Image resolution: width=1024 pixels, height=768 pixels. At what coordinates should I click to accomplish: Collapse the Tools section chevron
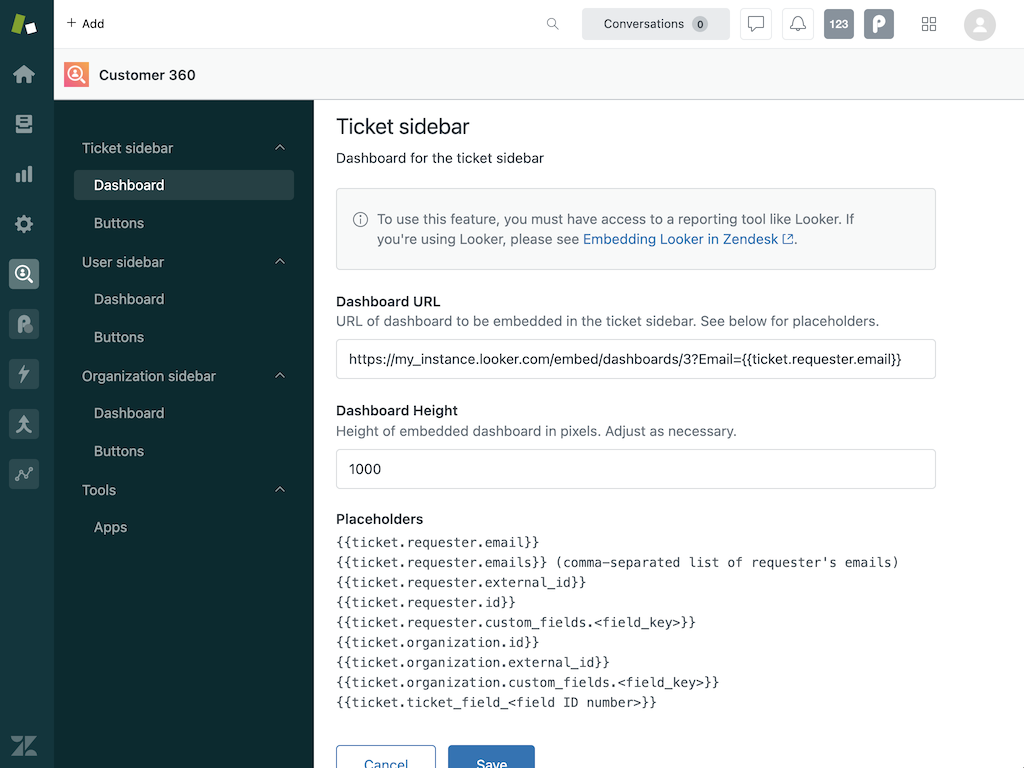(280, 490)
